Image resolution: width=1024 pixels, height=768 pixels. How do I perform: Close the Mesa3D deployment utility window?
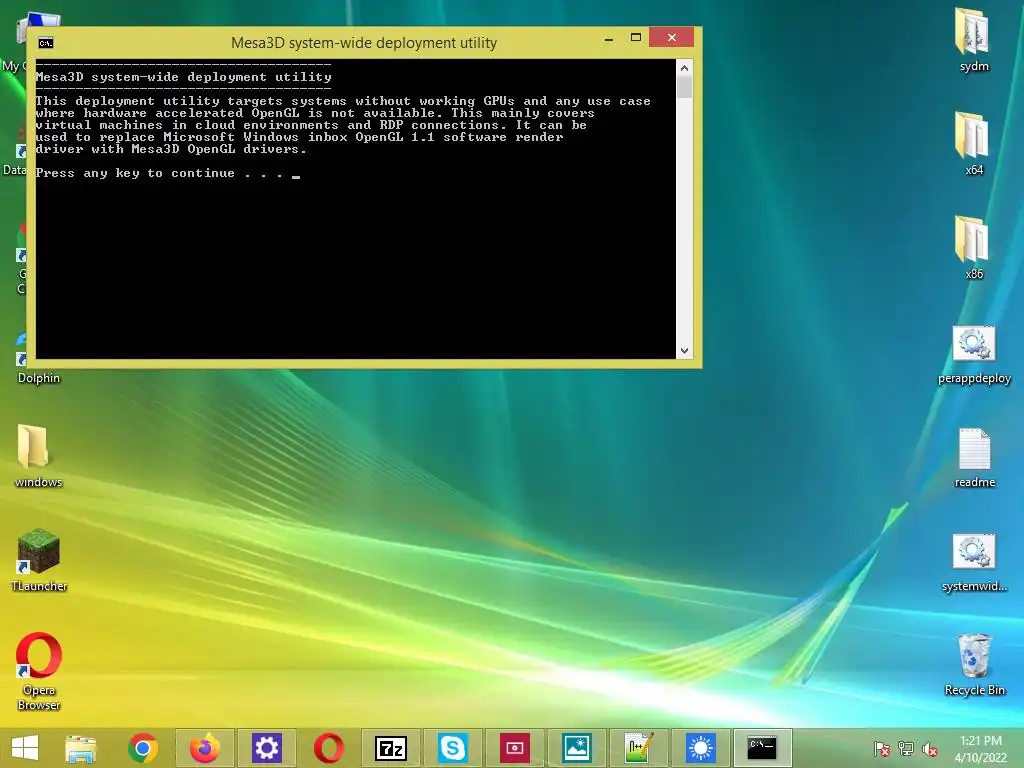[671, 38]
